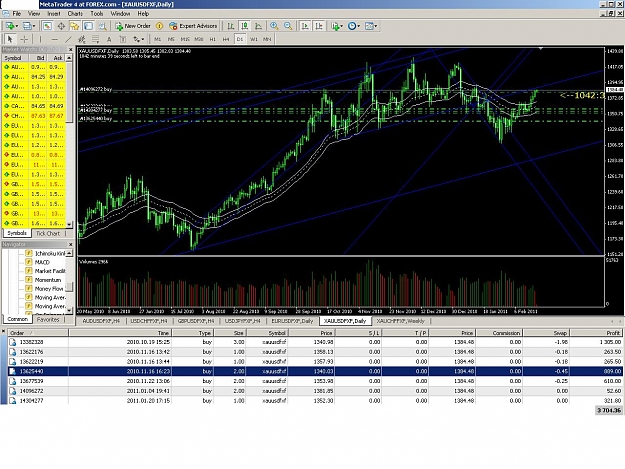Select the MACD indicator in Navigator

pos(42,262)
